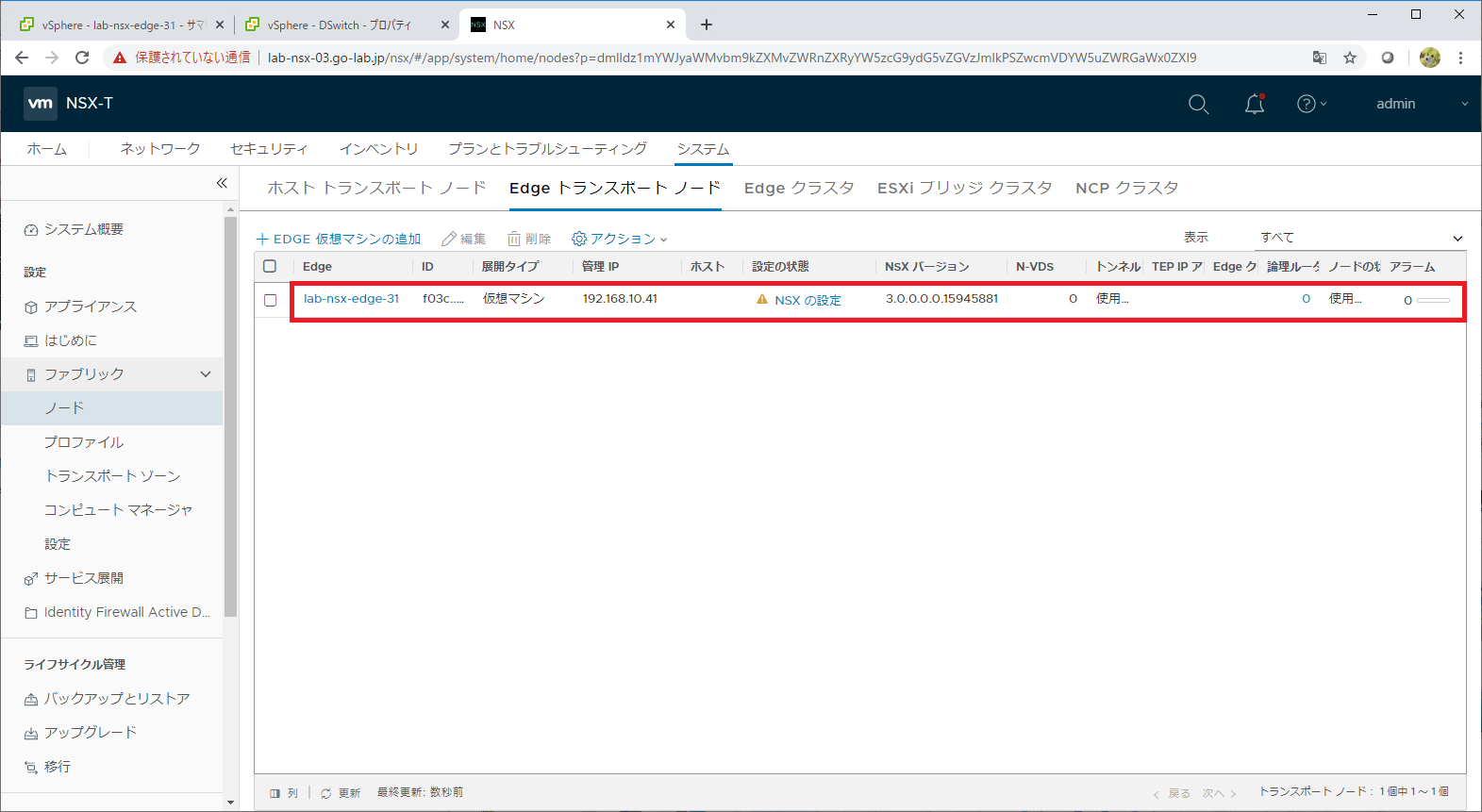
Task: Click the 論理ルーター count 0 link
Action: (x=1306, y=298)
